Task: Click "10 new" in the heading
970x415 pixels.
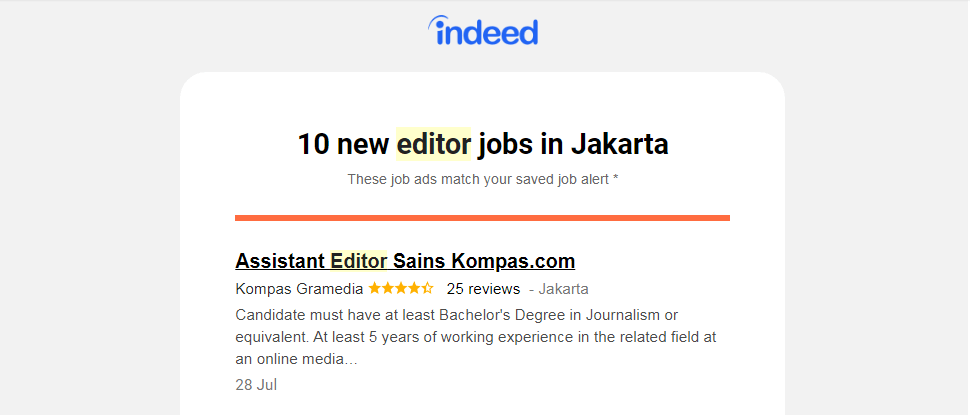Action: coord(343,144)
